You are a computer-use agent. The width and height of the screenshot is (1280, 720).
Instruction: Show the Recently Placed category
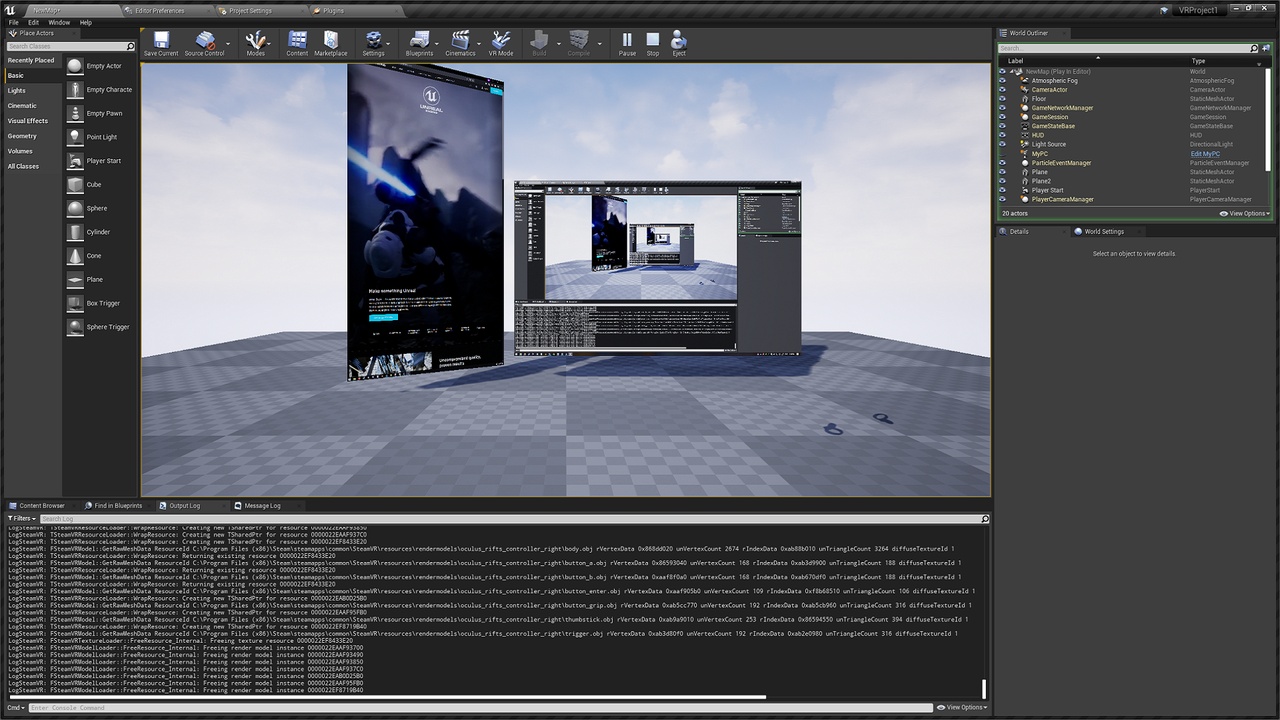[x=31, y=60]
